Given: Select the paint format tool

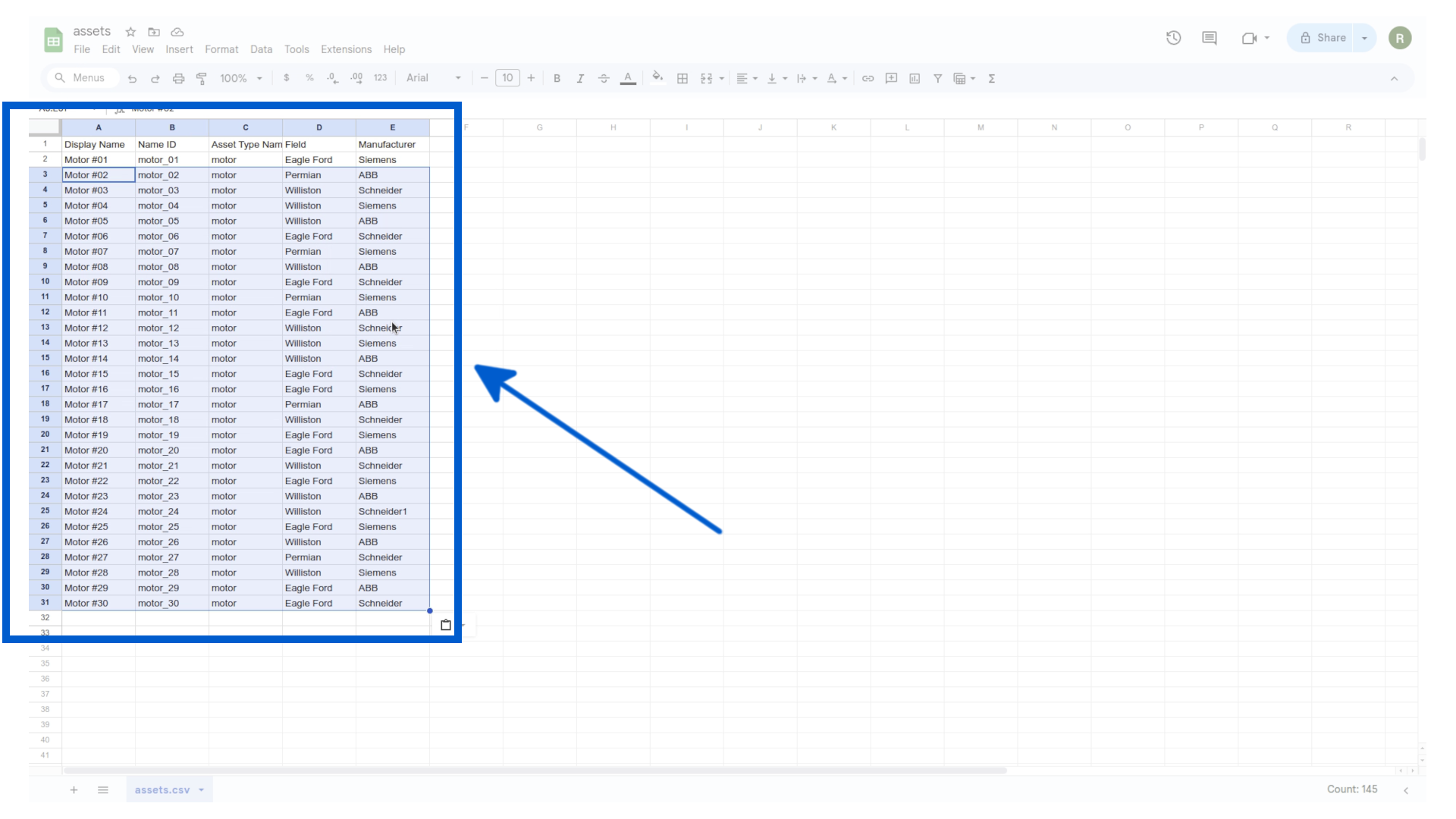Looking at the screenshot, I should pyautogui.click(x=202, y=78).
